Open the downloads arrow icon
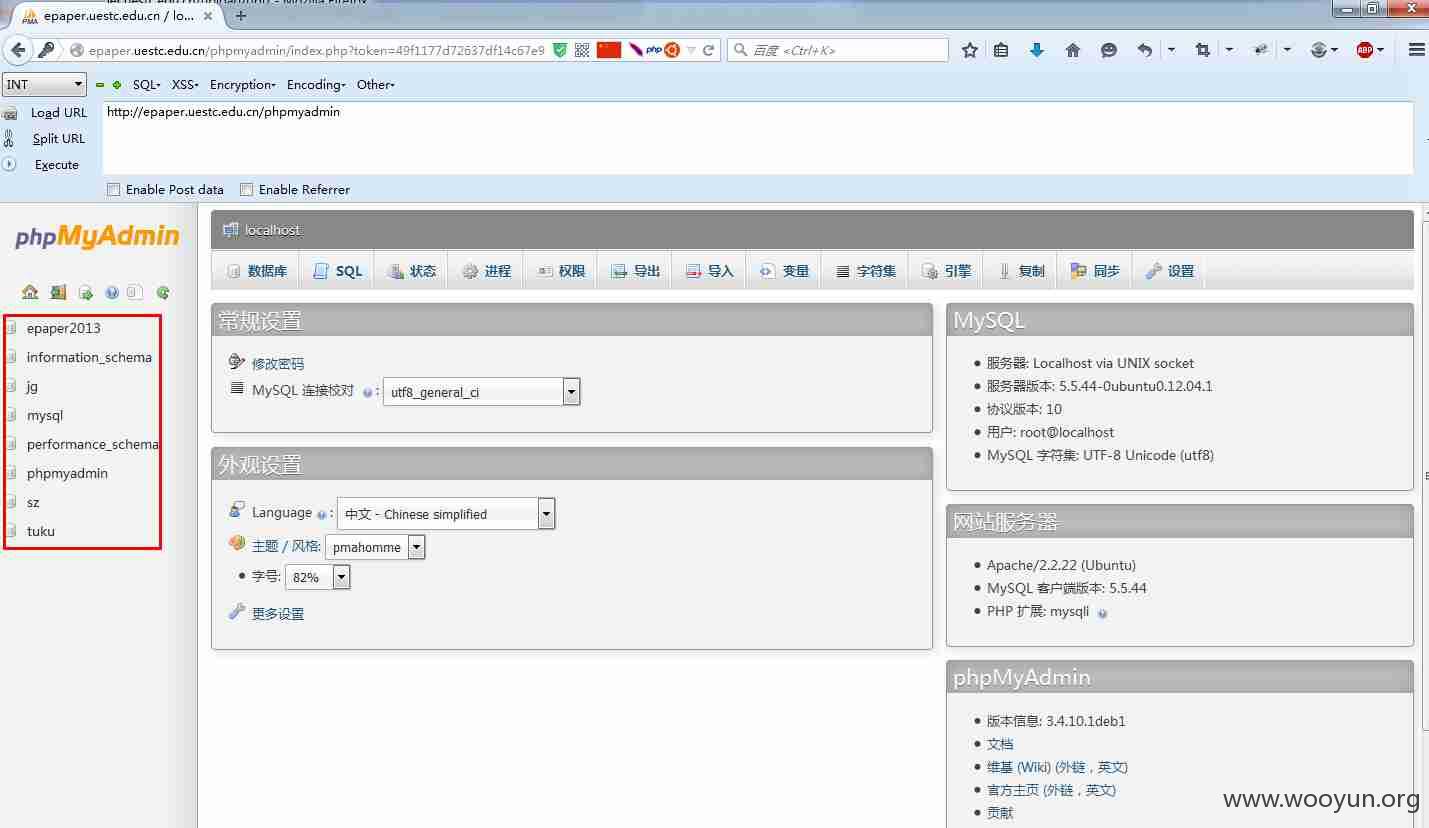This screenshot has height=828, width=1429. (1037, 50)
